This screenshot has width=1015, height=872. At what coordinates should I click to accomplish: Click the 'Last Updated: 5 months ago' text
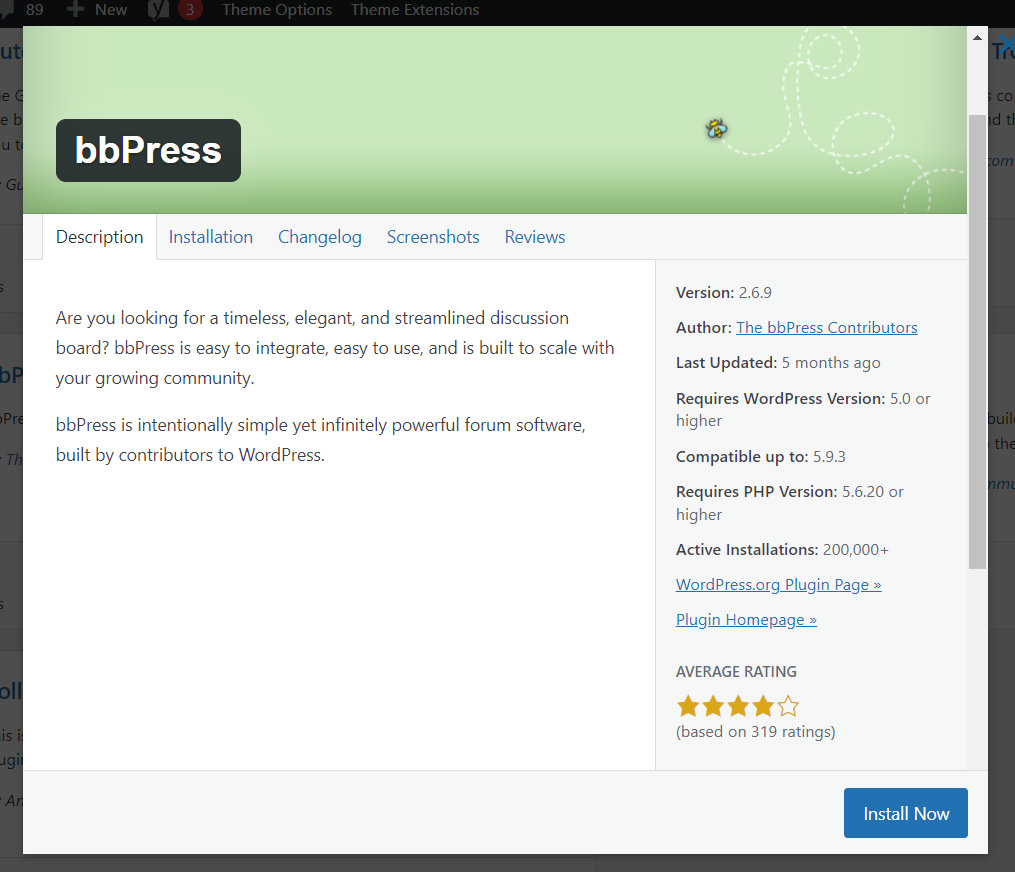[x=778, y=363]
